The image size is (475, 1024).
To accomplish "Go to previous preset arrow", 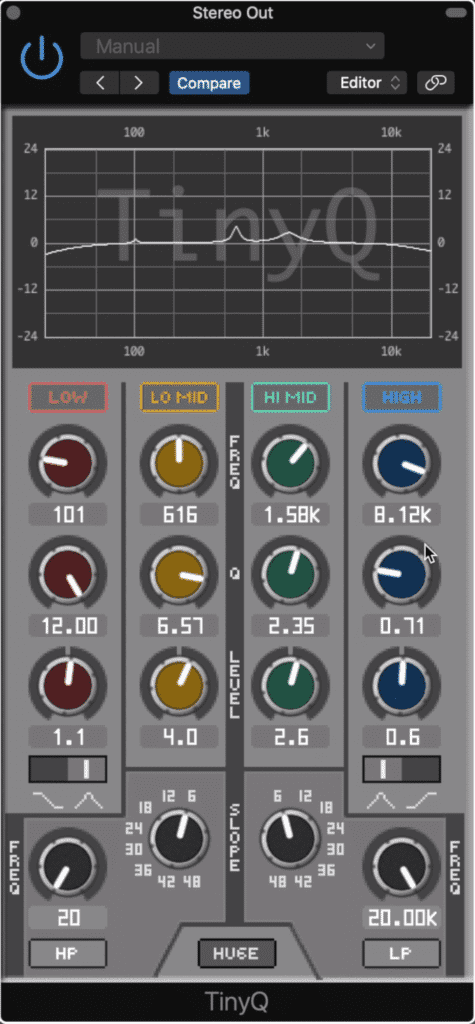I will (99, 83).
